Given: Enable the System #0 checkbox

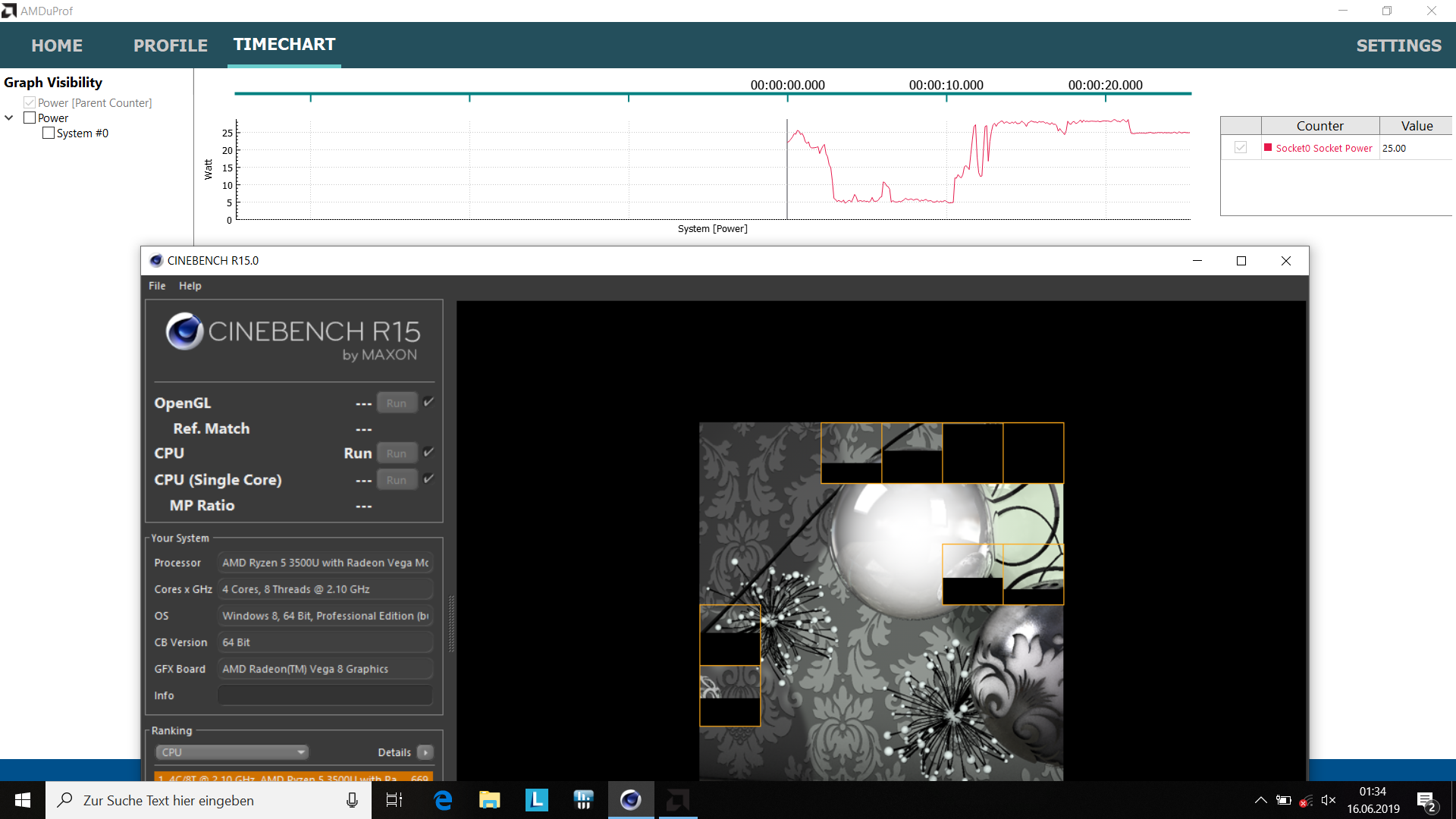Looking at the screenshot, I should pyautogui.click(x=49, y=133).
